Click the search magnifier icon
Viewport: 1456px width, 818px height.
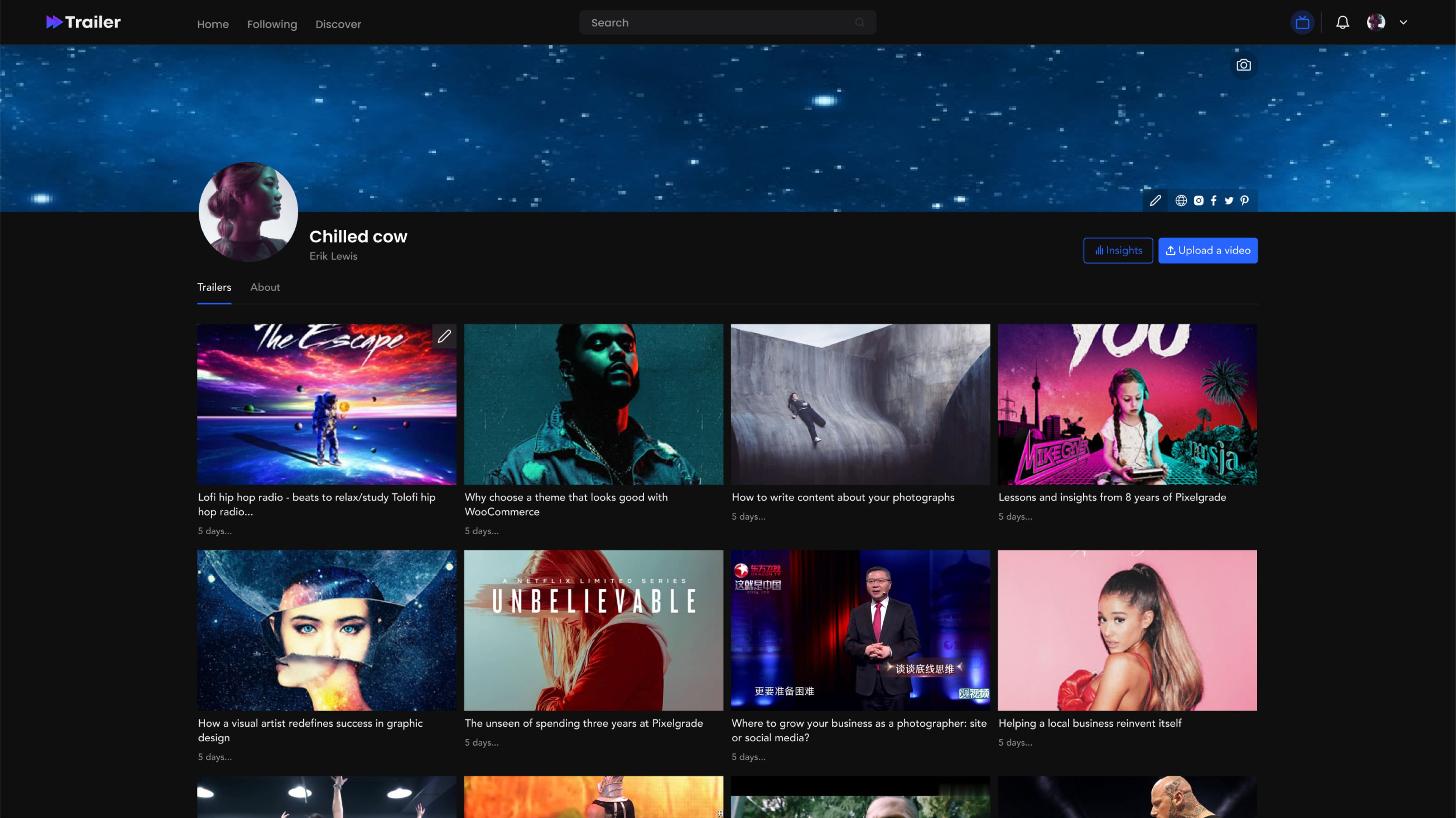point(860,23)
